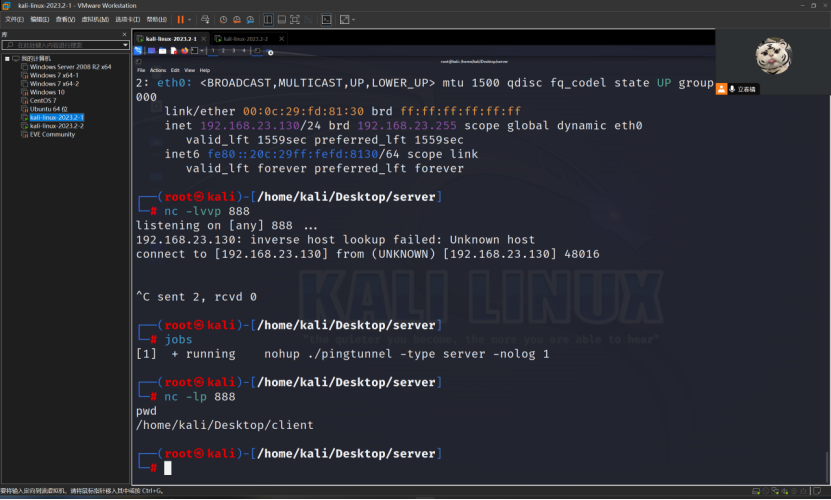Click the sound card status icon
The width and height of the screenshot is (831, 500).
pyautogui.click(x=785, y=491)
